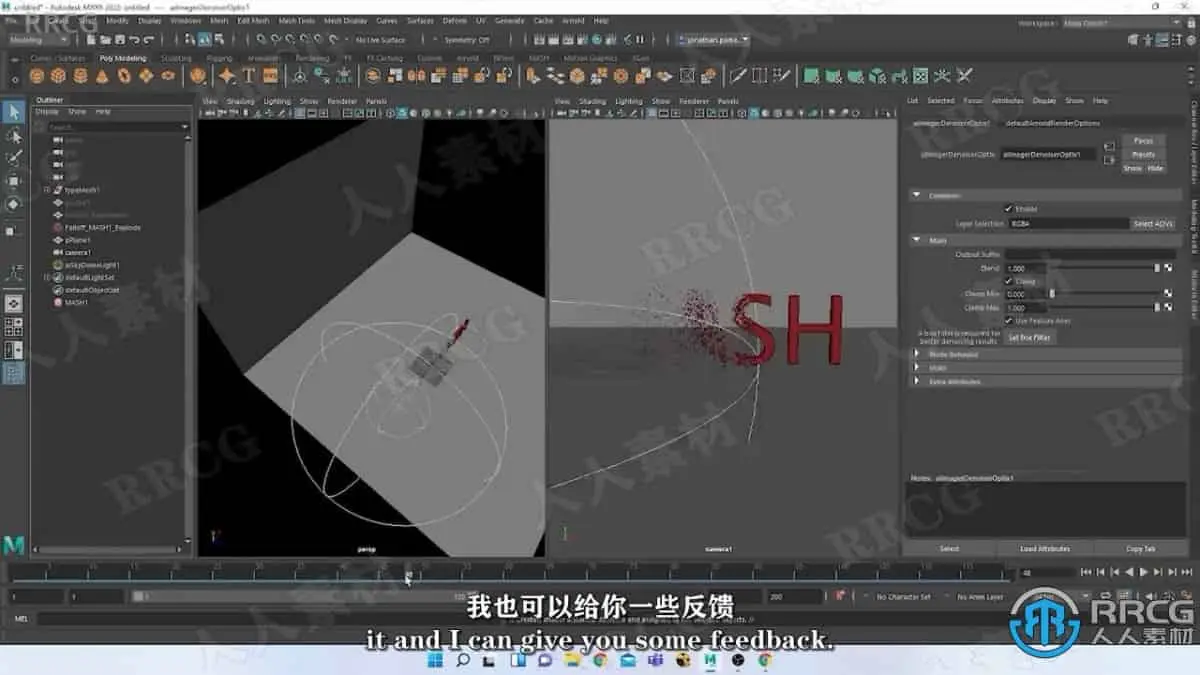1200x675 pixels.
Task: Select the Multi-Cut pencil shelf icon
Action: pos(738,76)
